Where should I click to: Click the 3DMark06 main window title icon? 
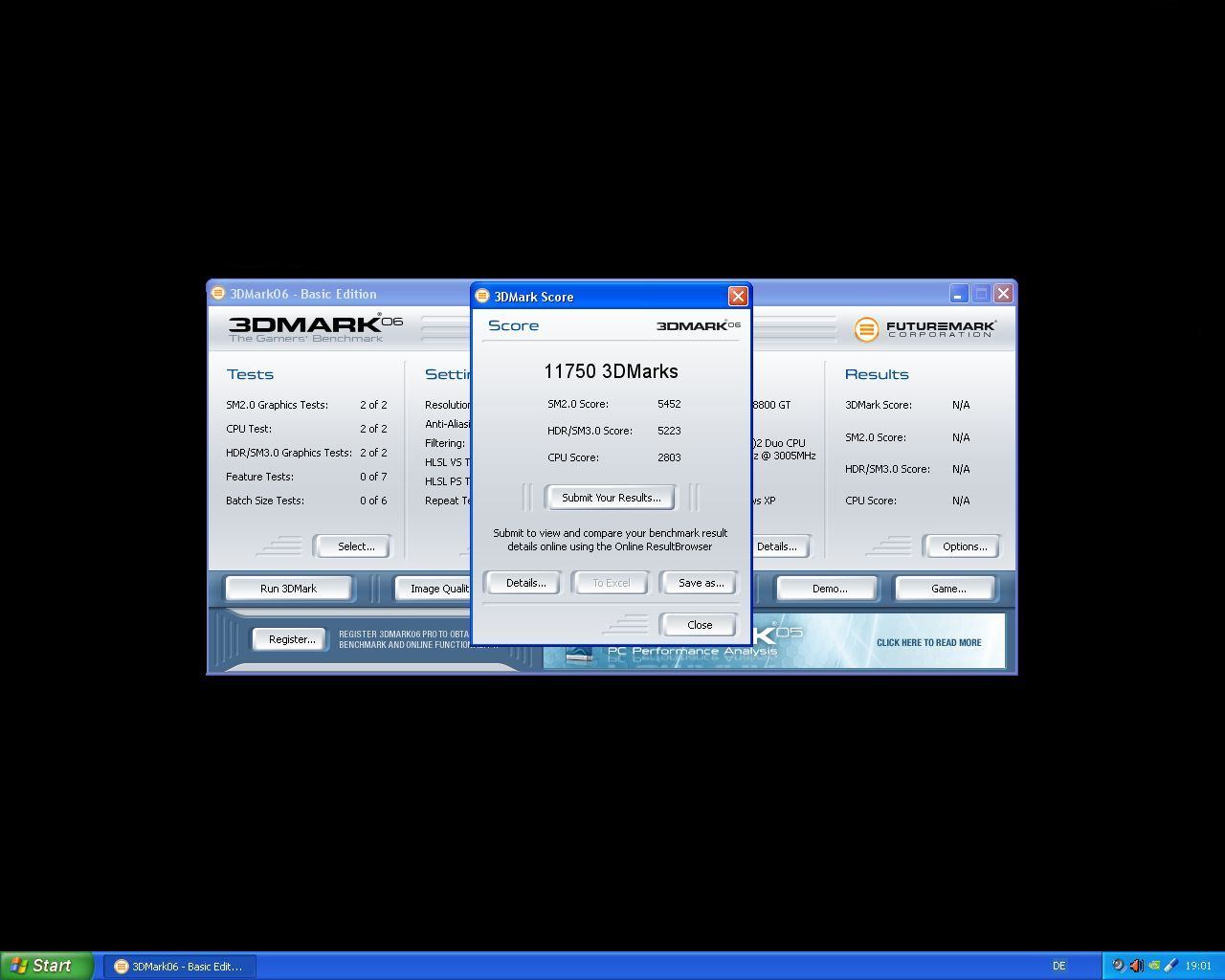point(218,293)
